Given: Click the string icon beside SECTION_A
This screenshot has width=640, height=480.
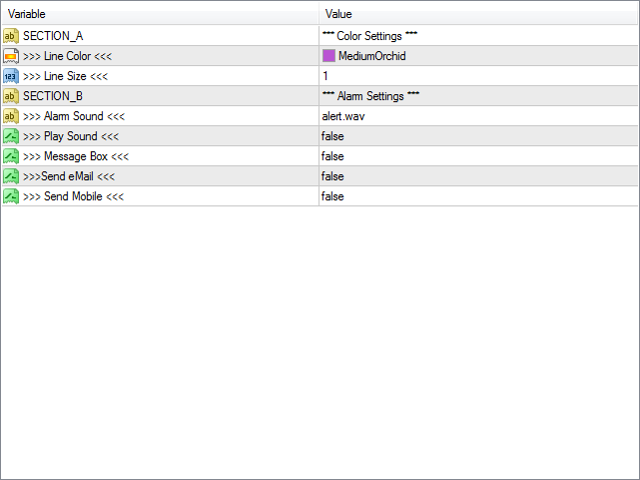Looking at the screenshot, I should (11, 36).
